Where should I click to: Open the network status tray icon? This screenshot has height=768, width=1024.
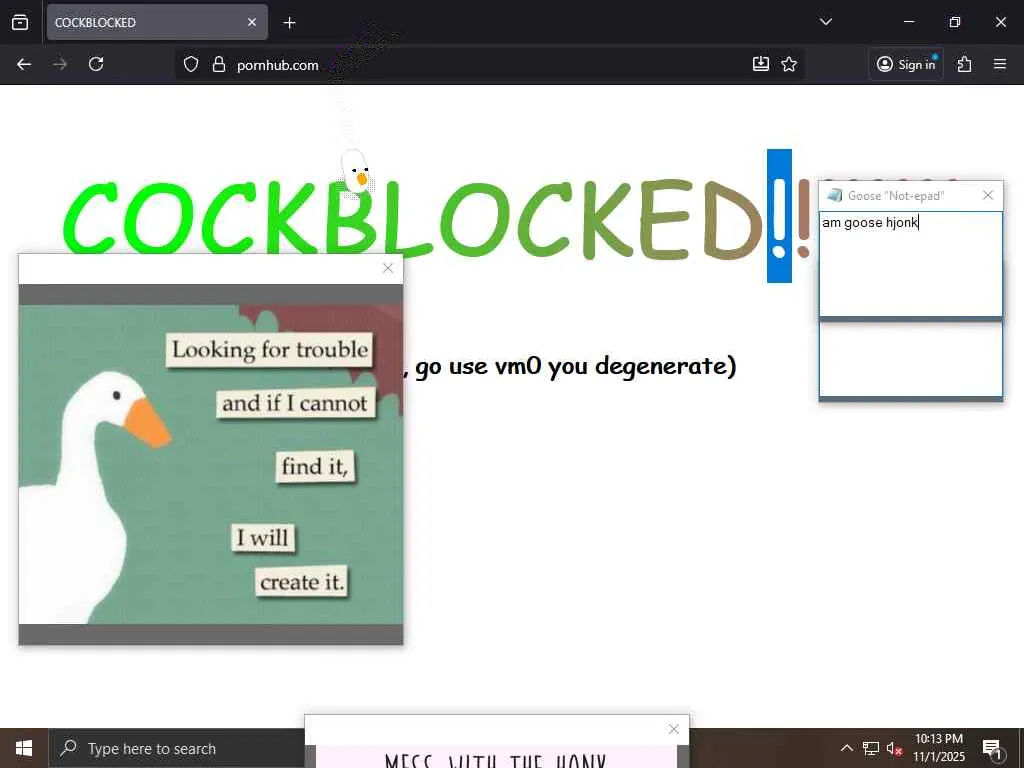click(x=871, y=748)
